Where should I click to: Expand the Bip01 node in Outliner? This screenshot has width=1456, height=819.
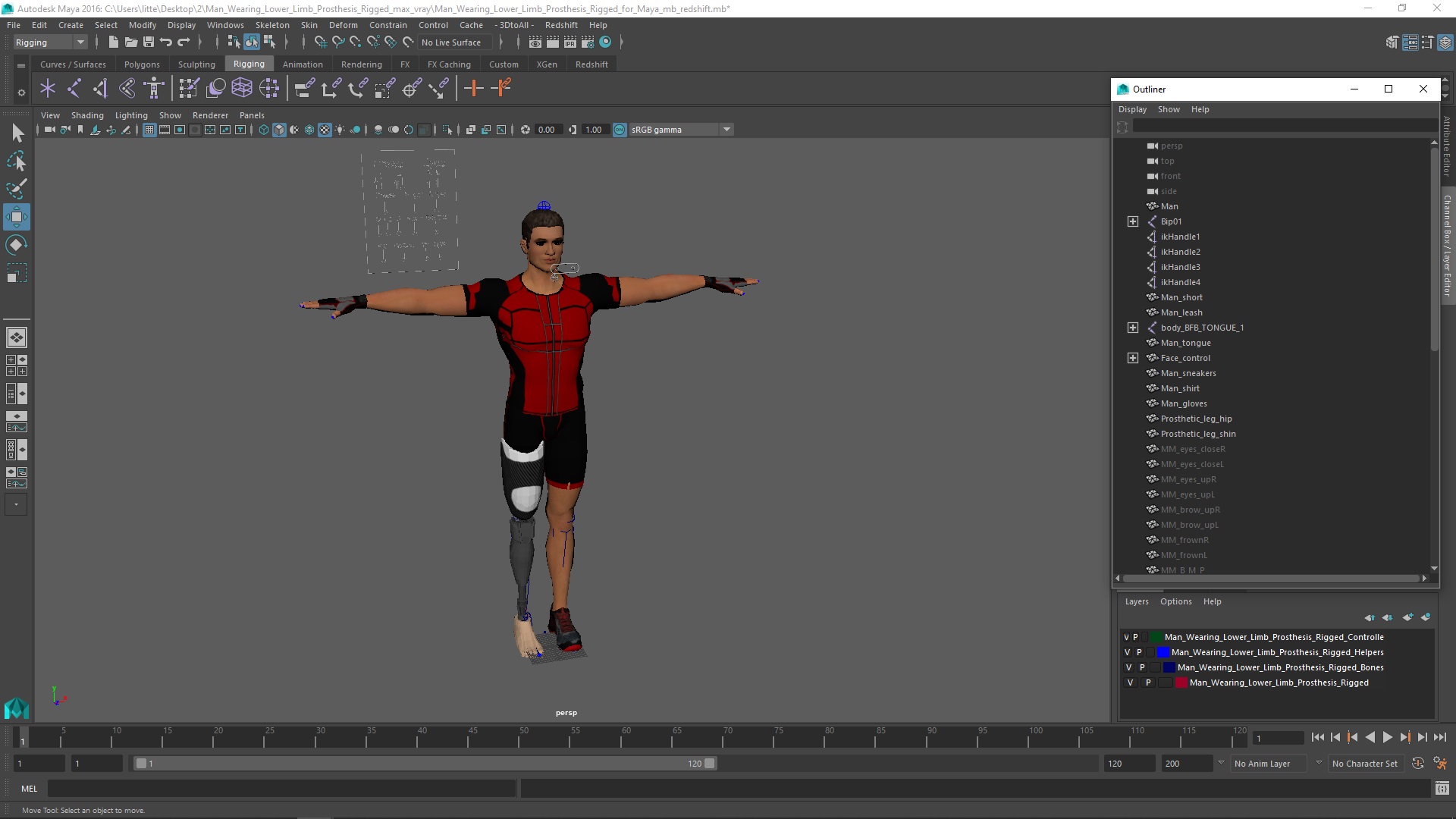coord(1132,221)
